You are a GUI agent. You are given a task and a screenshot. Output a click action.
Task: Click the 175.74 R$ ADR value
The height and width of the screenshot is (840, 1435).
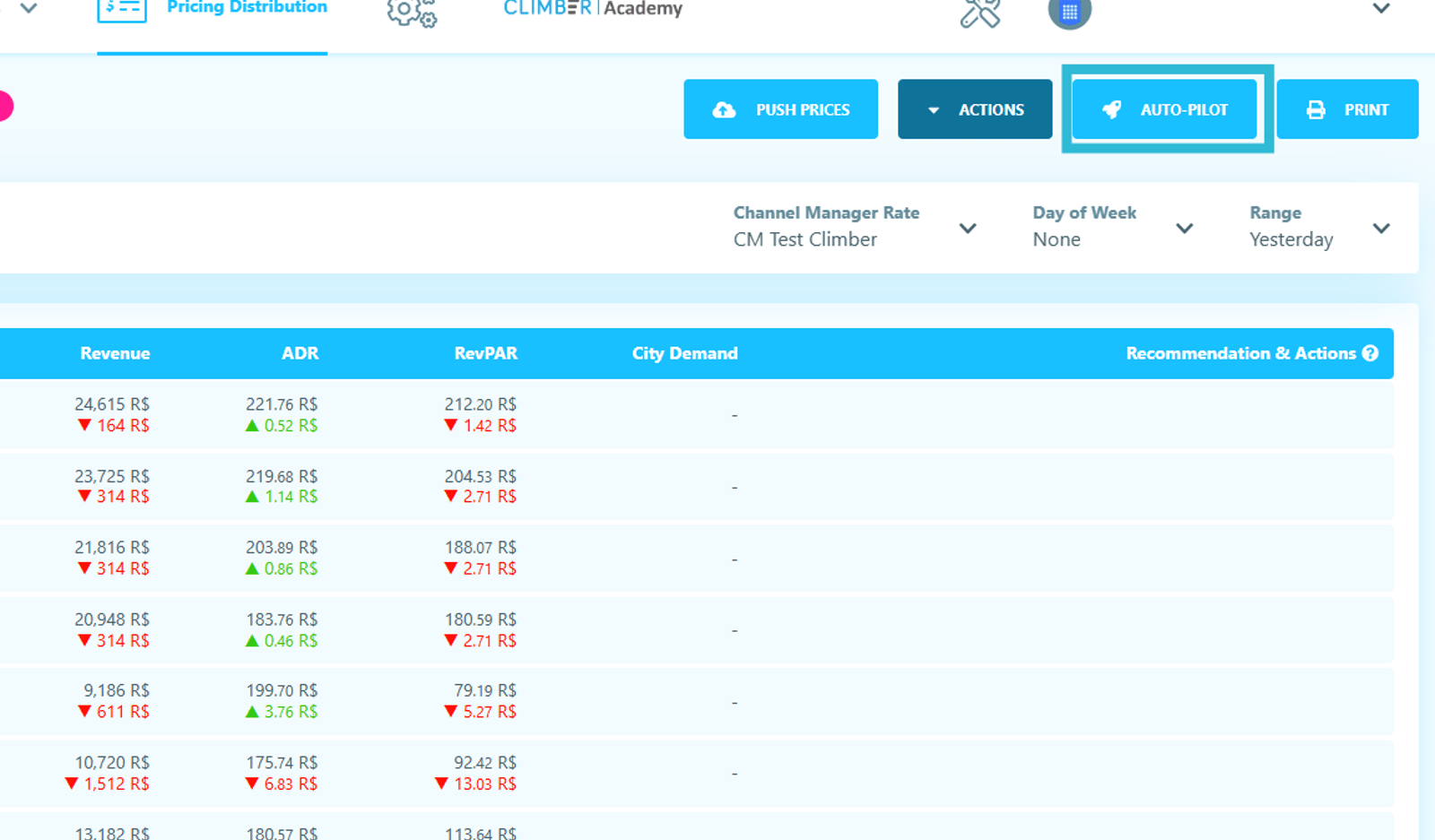click(x=282, y=762)
